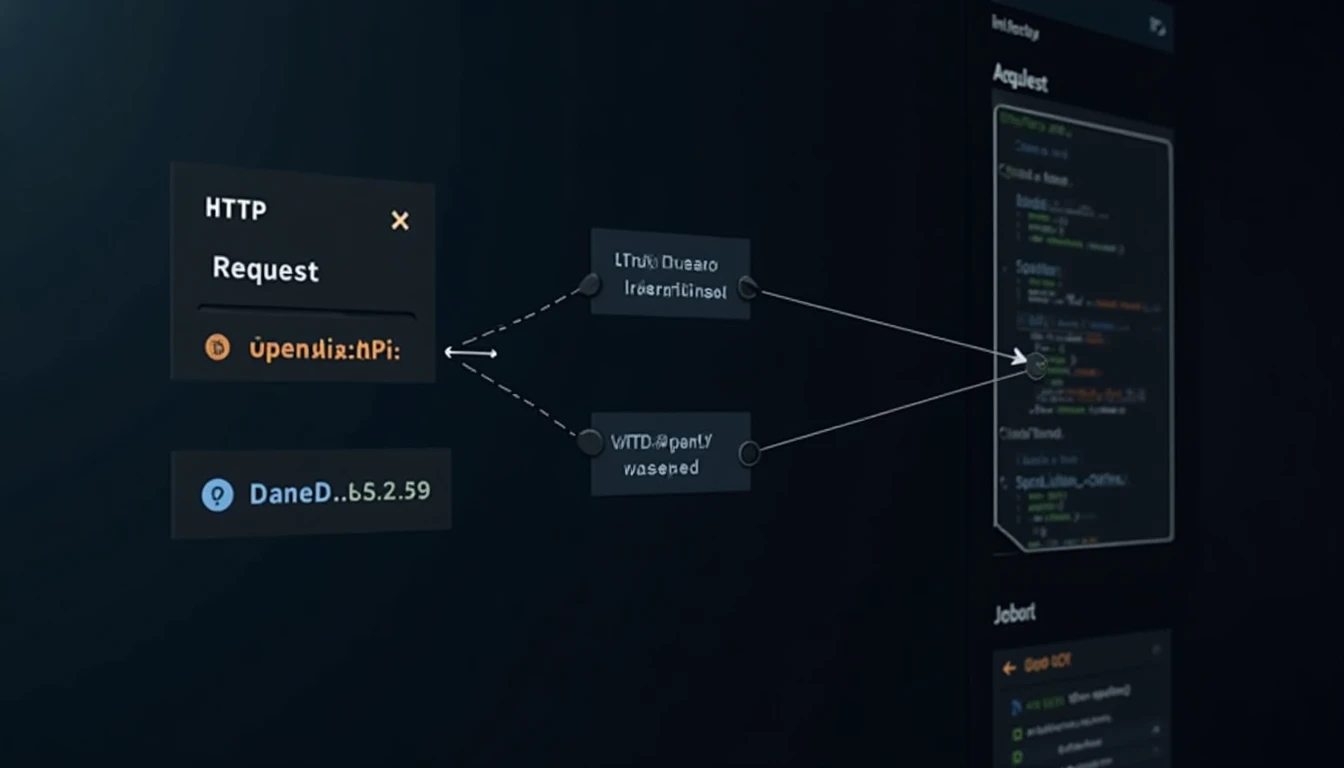Expand the chevron on the first Jobort entry
The width and height of the screenshot is (1344, 768).
pos(1155,728)
